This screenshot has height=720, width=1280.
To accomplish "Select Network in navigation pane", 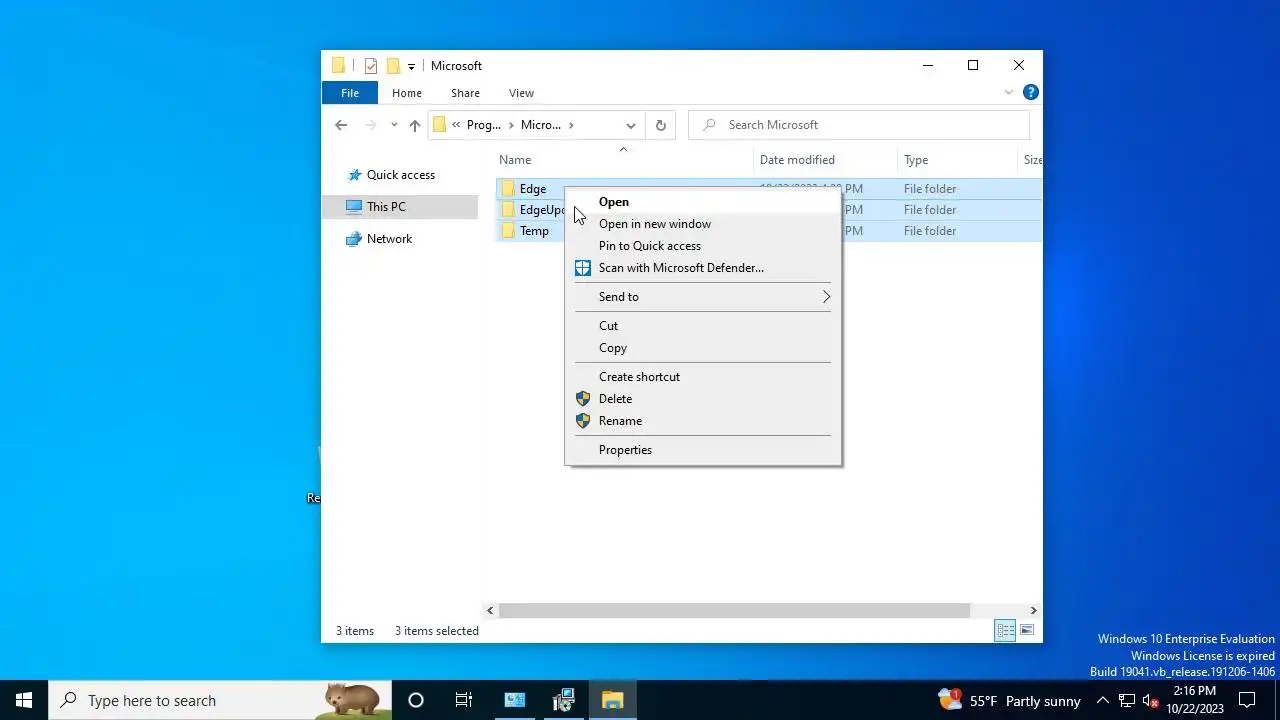I will point(389,239).
